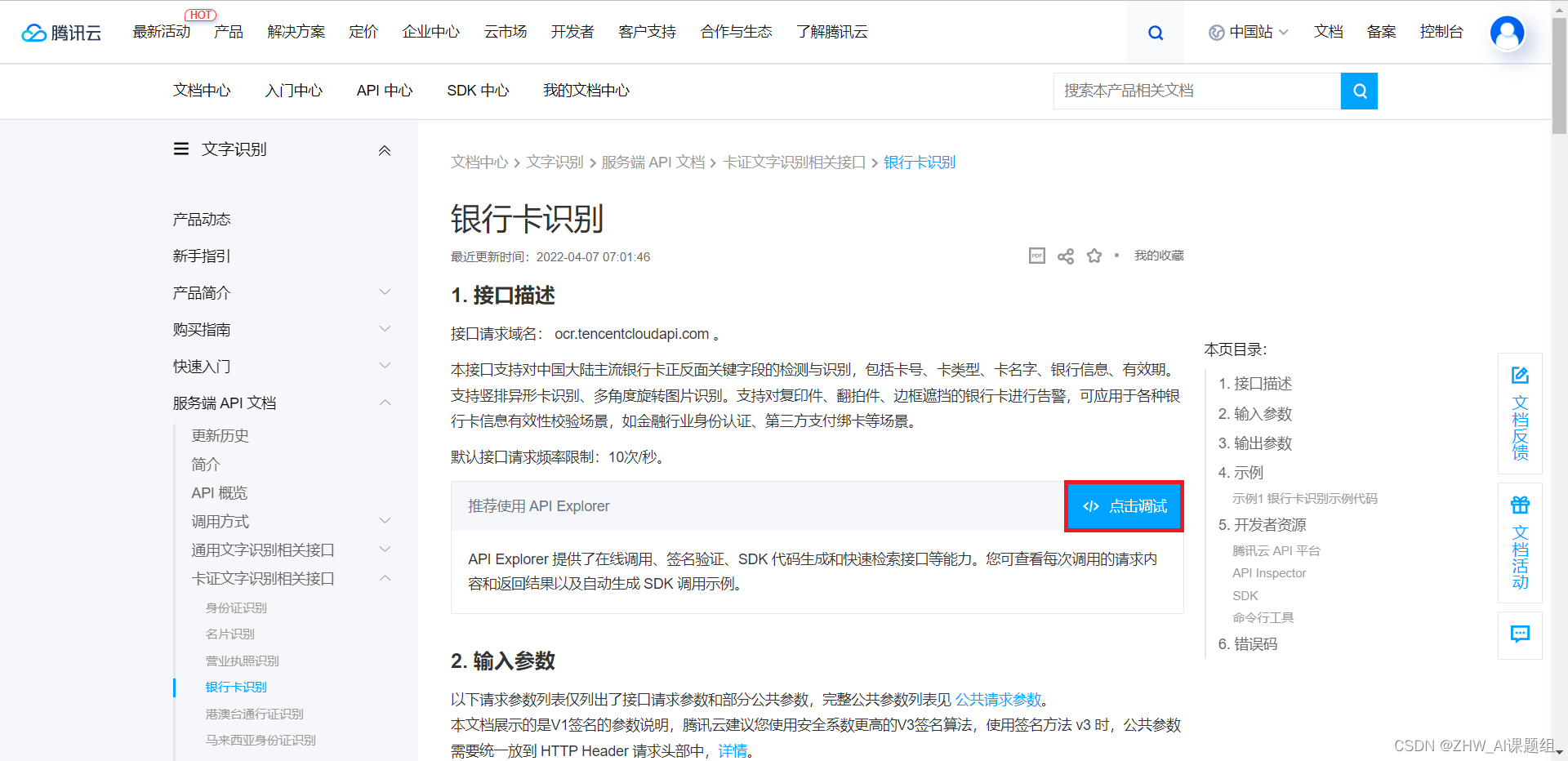Screen dimensions: 1568x761
Task: Open the 了解腾讯云 menu
Action: (832, 32)
